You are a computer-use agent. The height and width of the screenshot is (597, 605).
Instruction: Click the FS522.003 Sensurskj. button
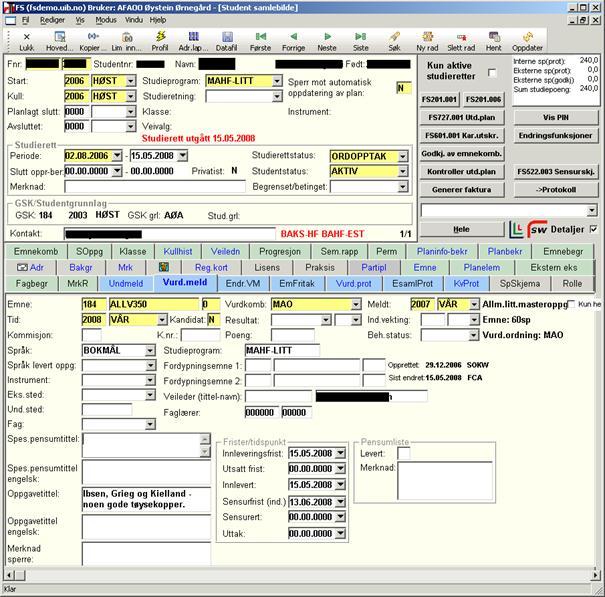click(556, 172)
